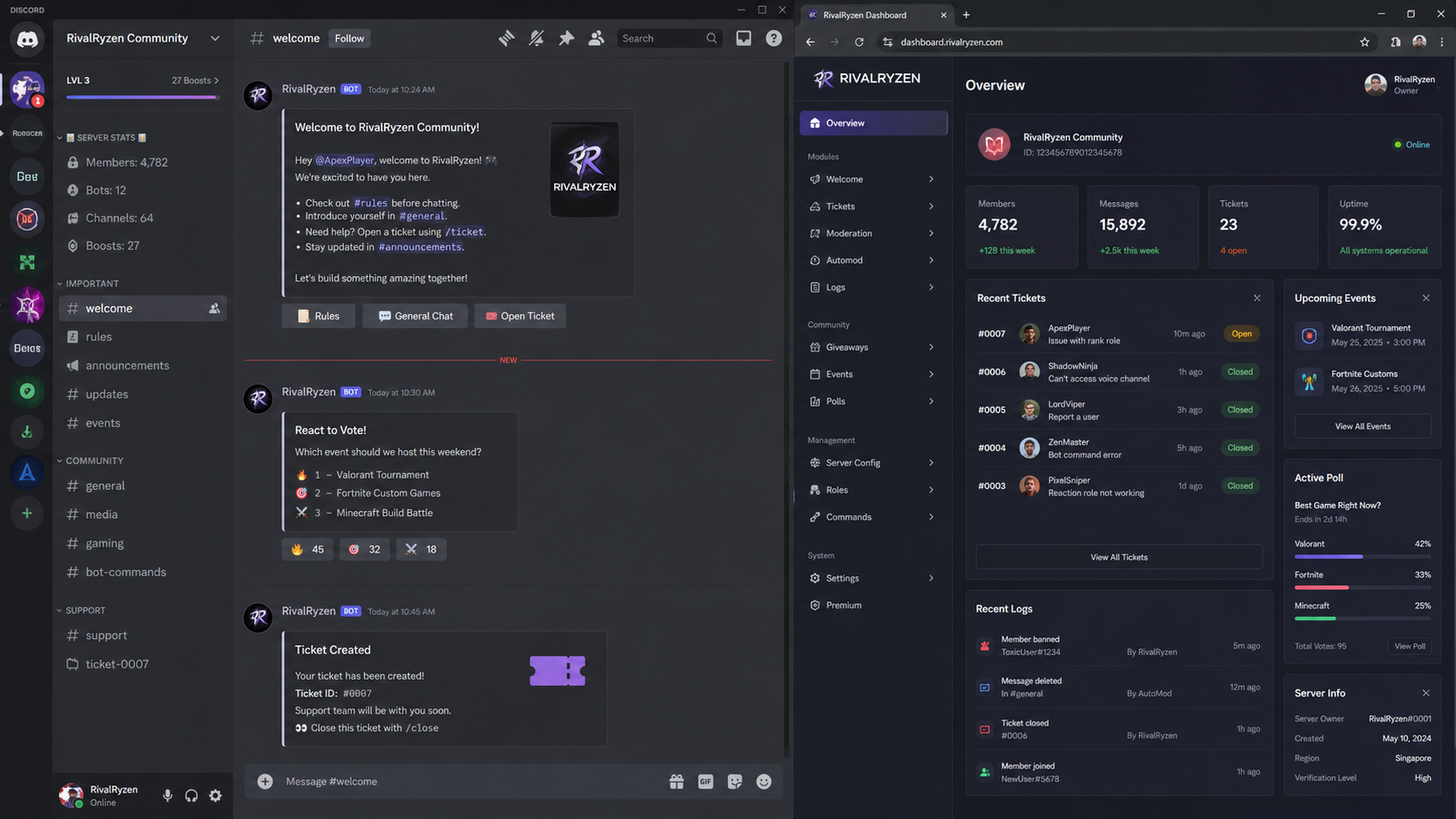Click the Discord search field
The image size is (1456, 819).
(669, 38)
